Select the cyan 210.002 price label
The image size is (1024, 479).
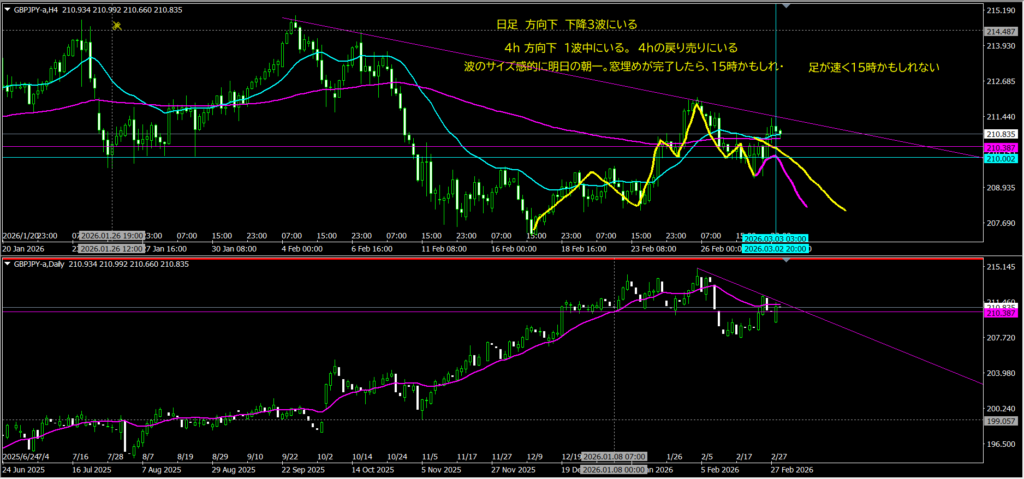(x=1002, y=158)
